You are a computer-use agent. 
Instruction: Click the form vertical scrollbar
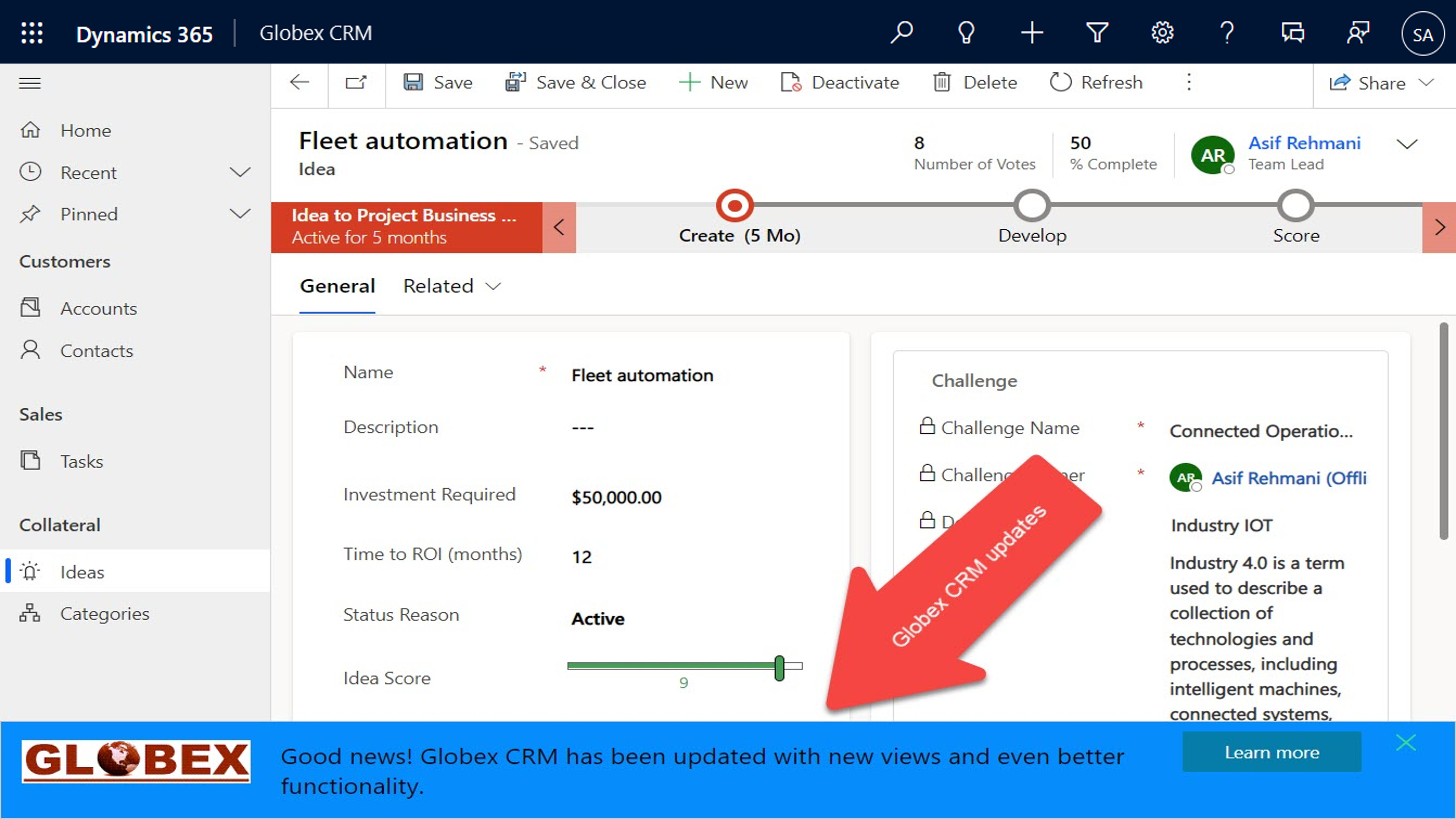coord(1443,431)
